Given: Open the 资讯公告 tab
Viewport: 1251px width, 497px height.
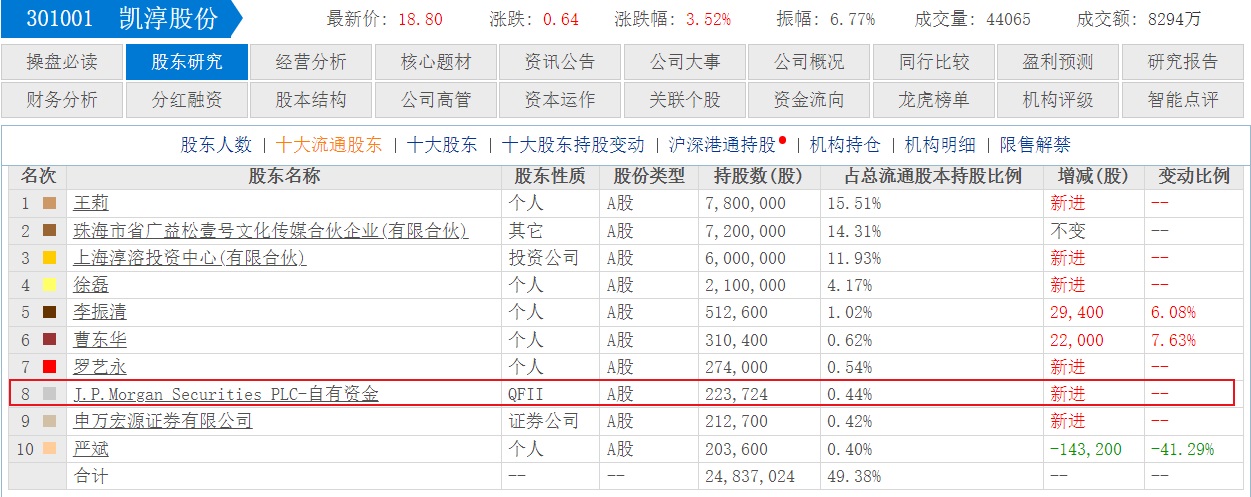Looking at the screenshot, I should click(560, 62).
